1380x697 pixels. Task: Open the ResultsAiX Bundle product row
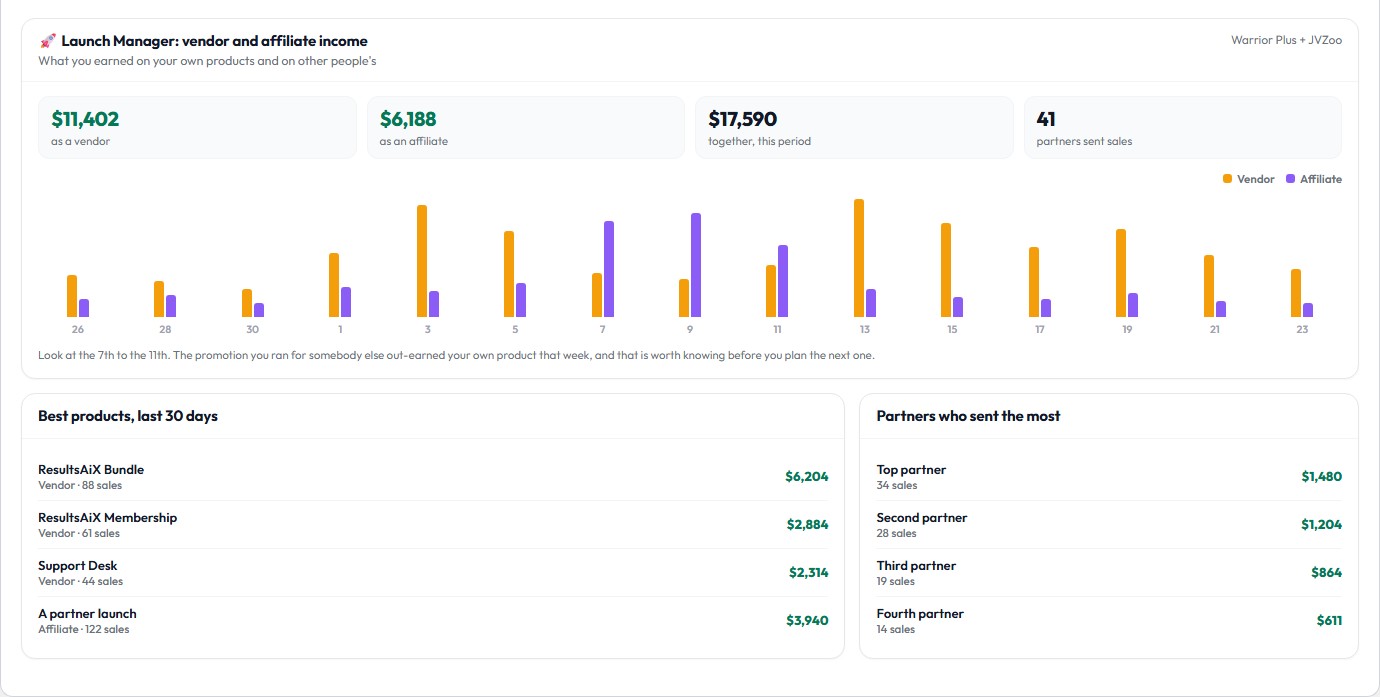433,477
